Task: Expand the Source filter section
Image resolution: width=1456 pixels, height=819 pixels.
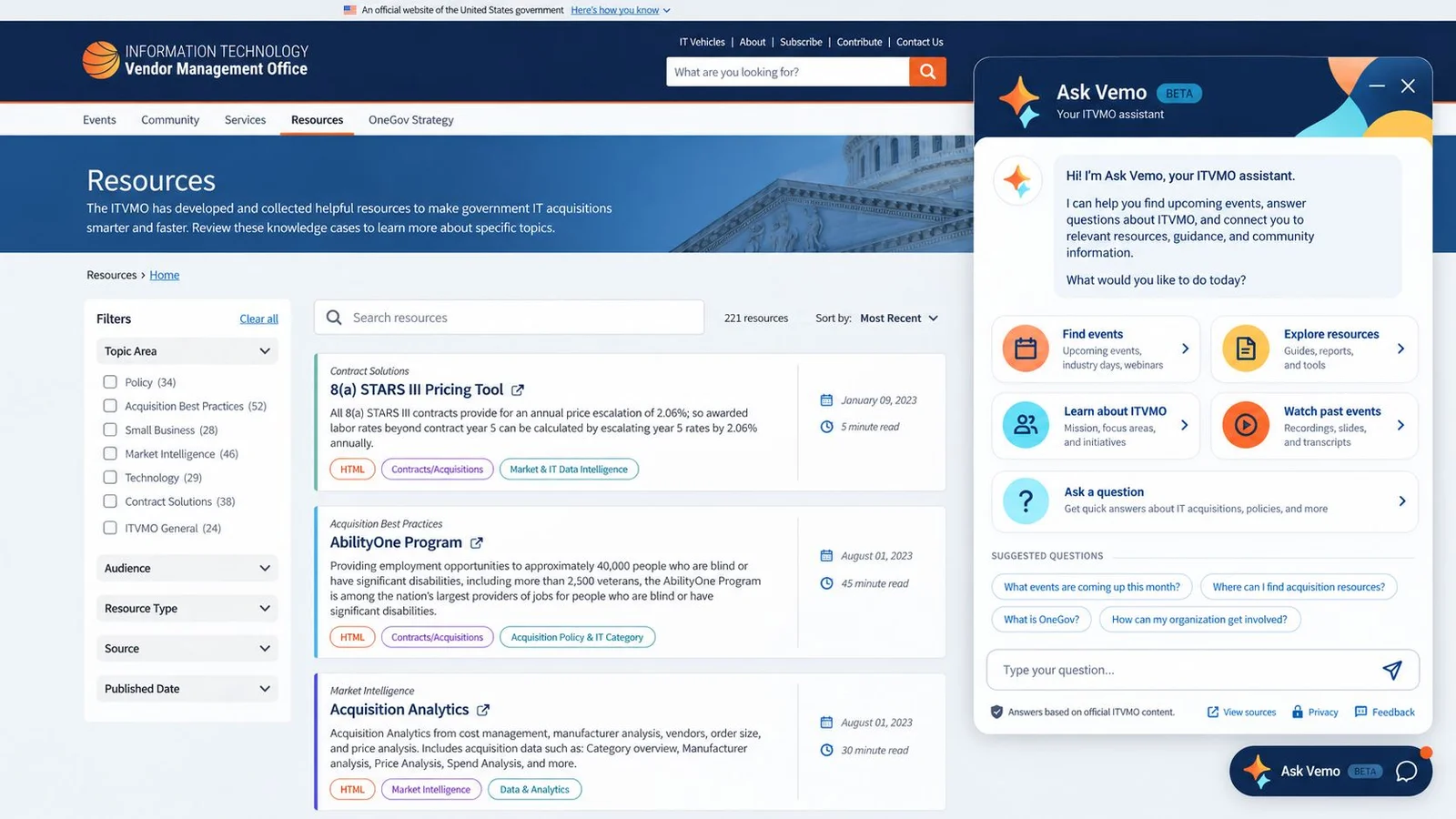Action: tap(187, 649)
